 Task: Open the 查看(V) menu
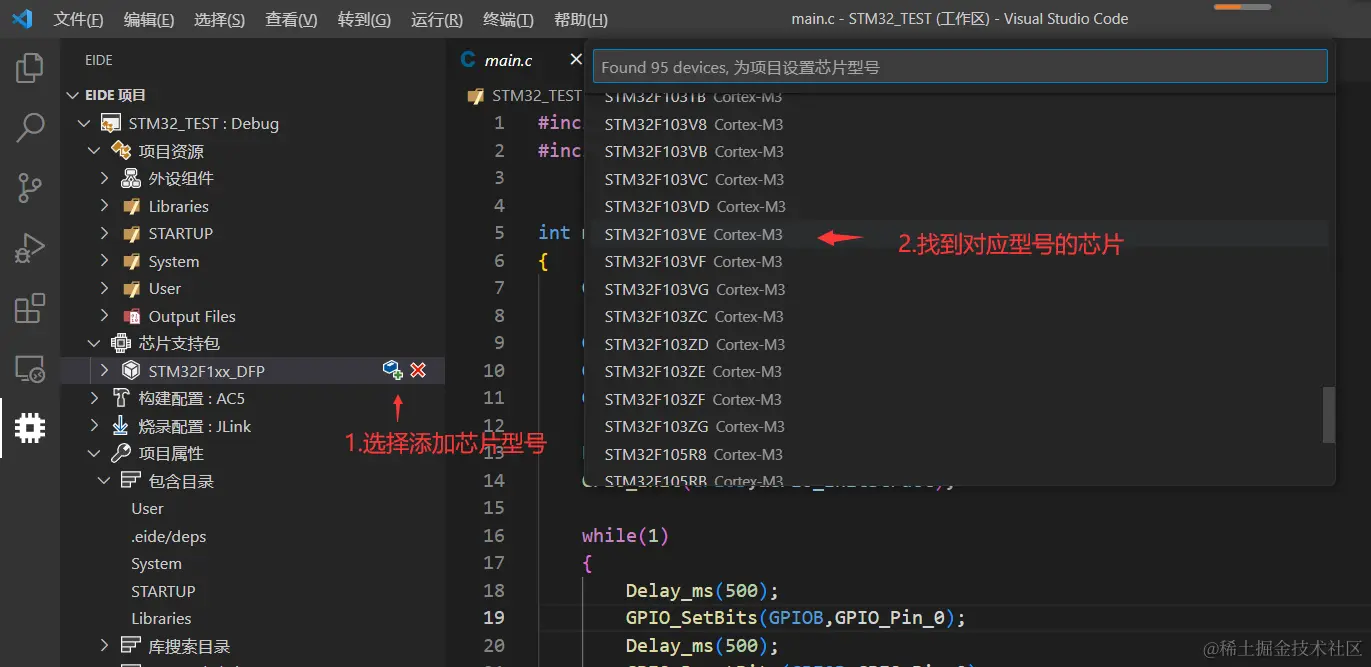[x=291, y=19]
